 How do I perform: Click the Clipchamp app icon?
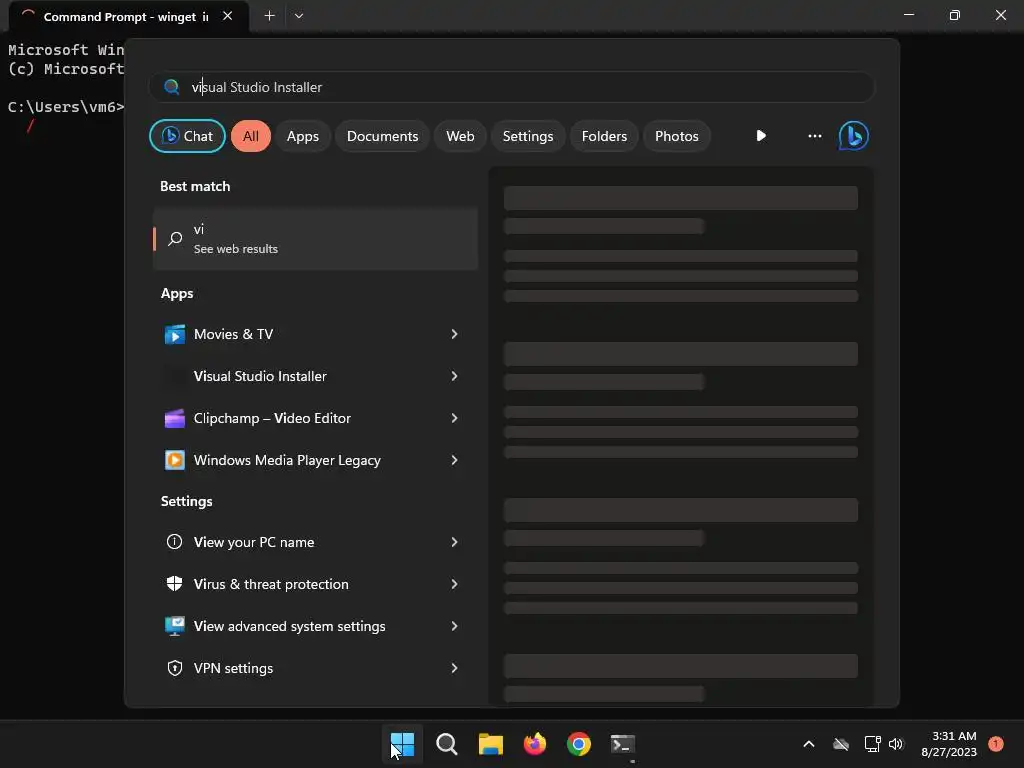point(174,418)
